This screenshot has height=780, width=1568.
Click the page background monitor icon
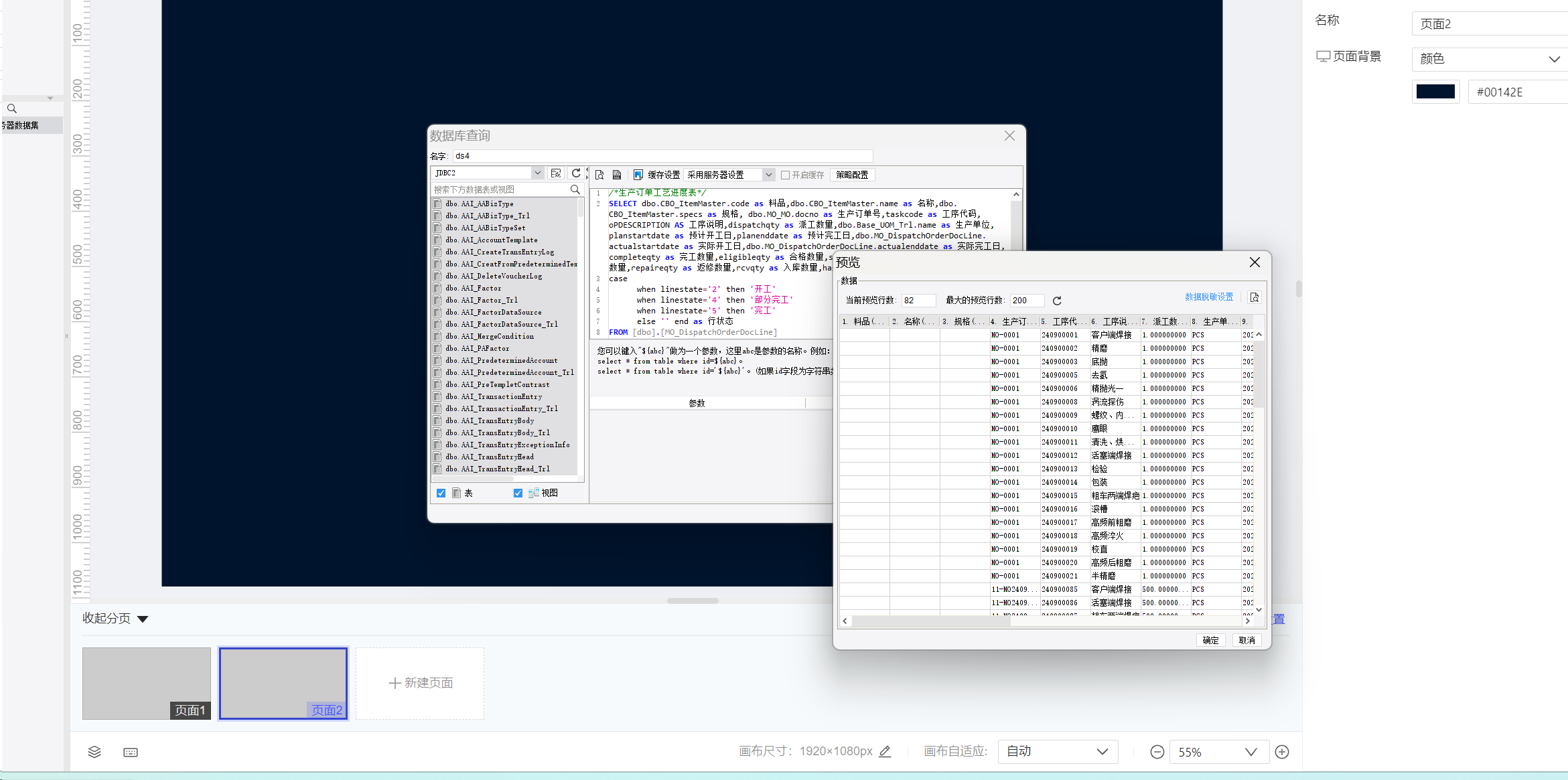[1323, 56]
